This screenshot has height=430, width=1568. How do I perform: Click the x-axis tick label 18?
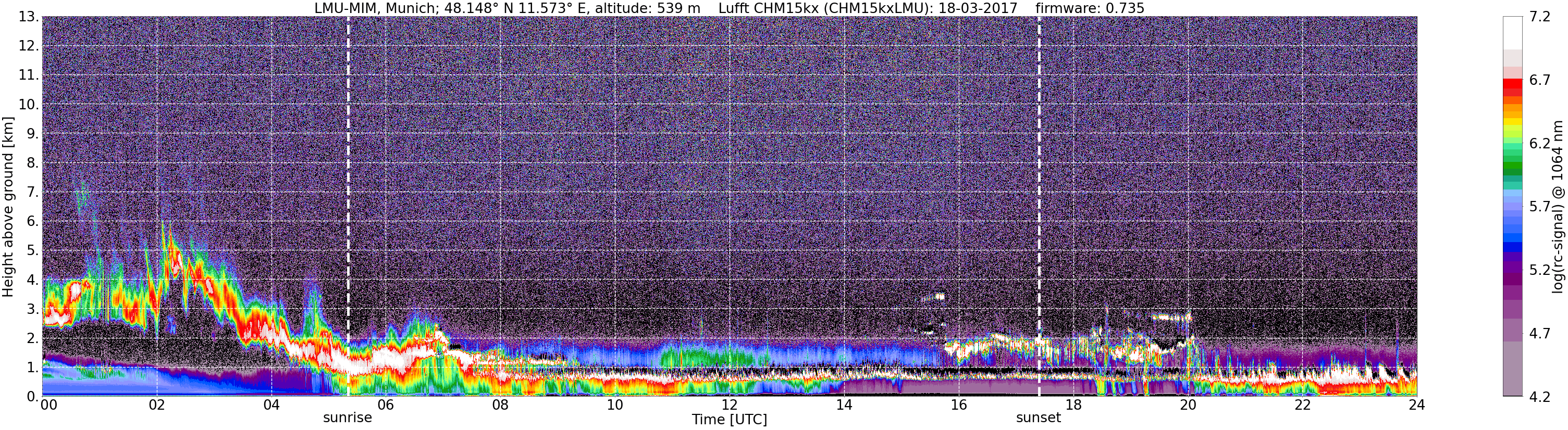1073,405
